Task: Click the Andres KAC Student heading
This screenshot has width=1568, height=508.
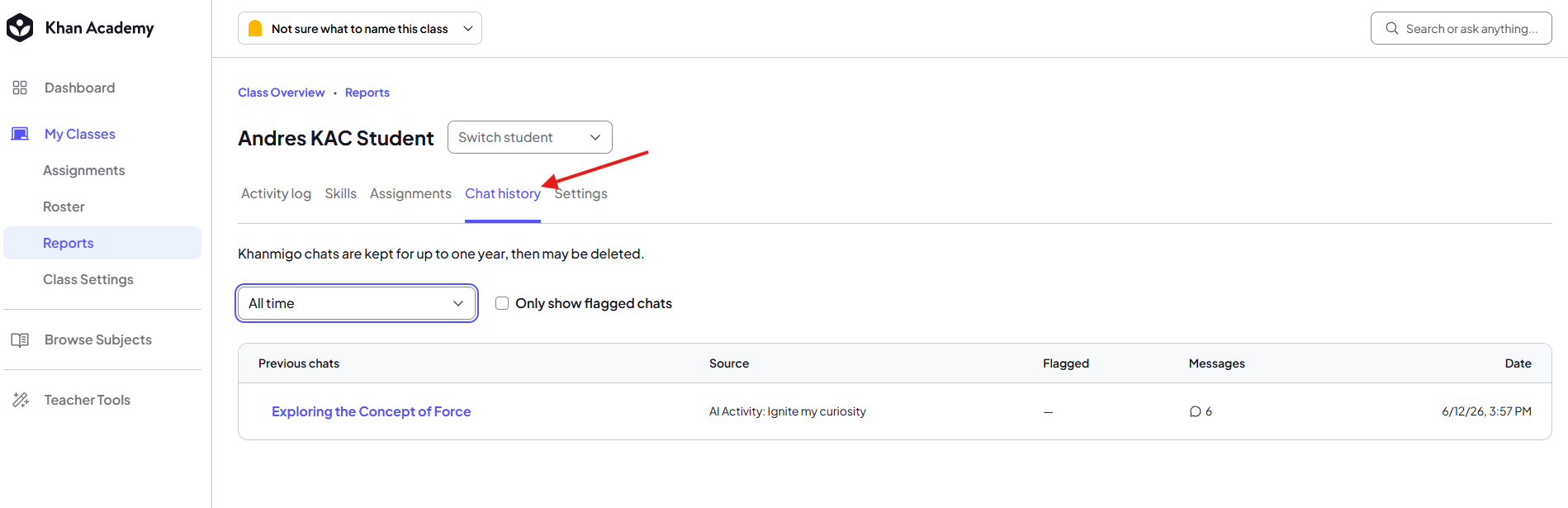Action: pyautogui.click(x=336, y=138)
